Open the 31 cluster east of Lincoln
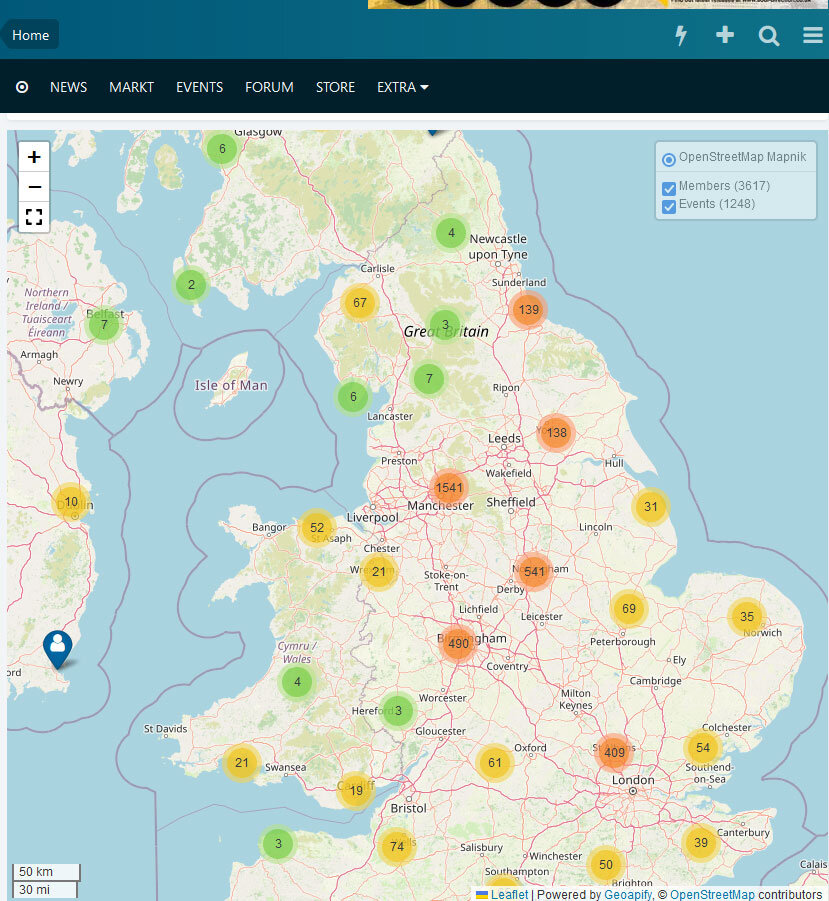Viewport: 829px width, 901px height. tap(650, 507)
